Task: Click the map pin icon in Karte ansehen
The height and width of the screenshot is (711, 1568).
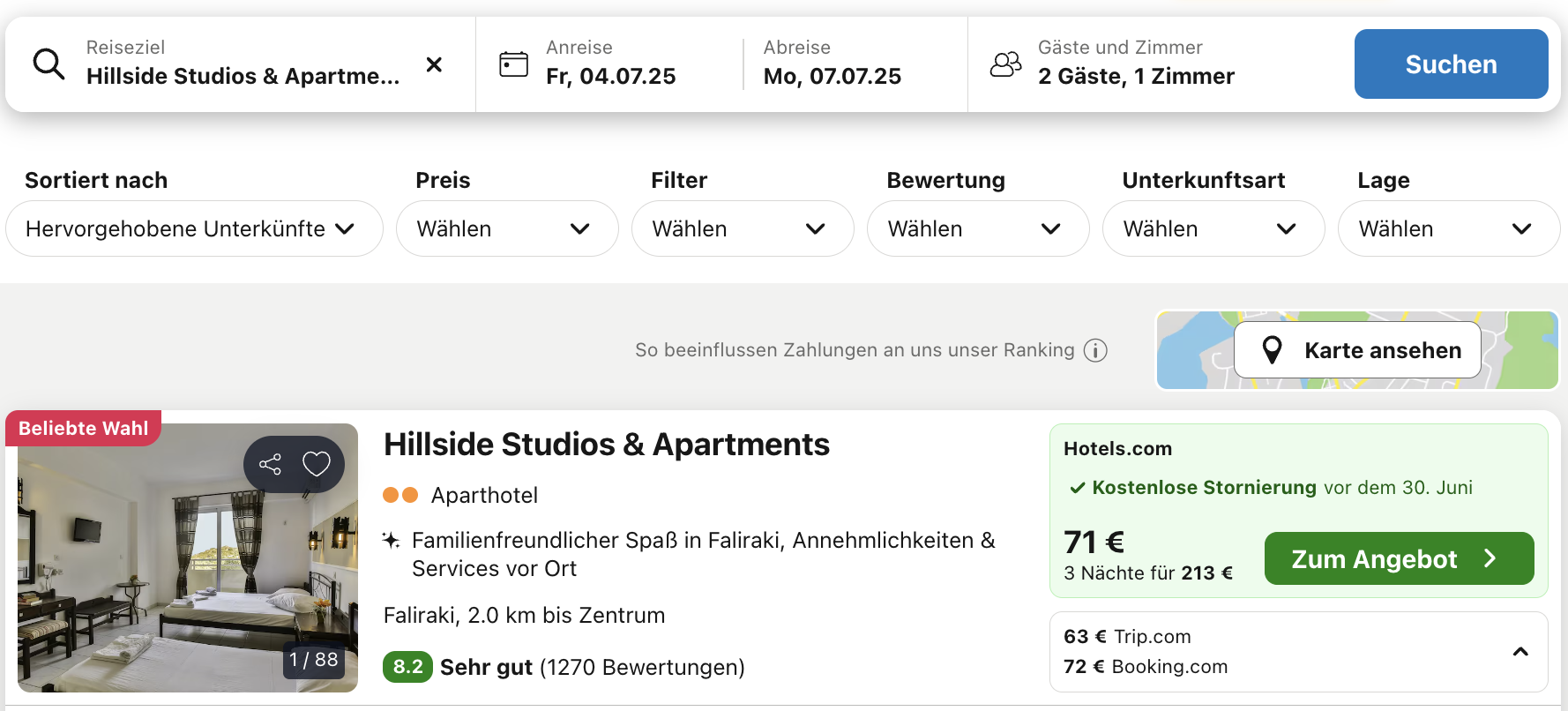Action: pyautogui.click(x=1272, y=350)
